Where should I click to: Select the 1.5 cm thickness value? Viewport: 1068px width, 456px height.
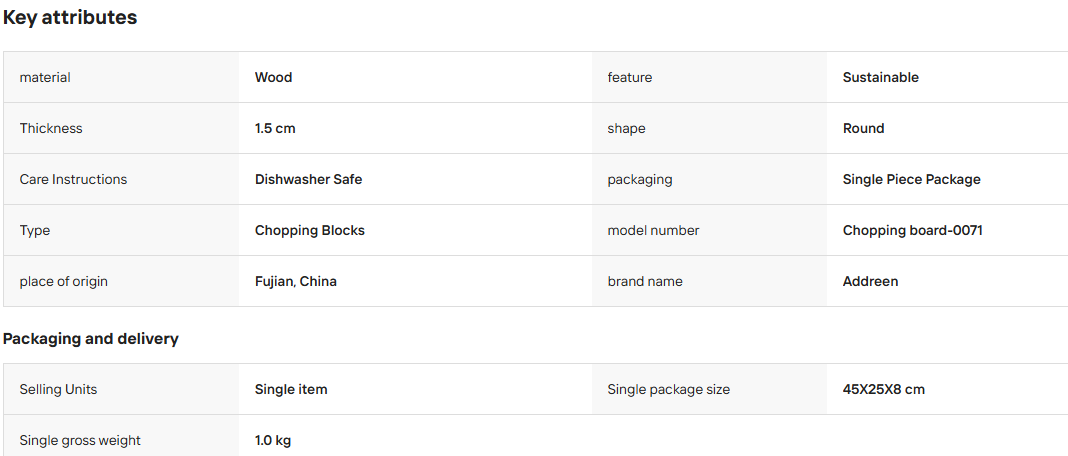(275, 129)
